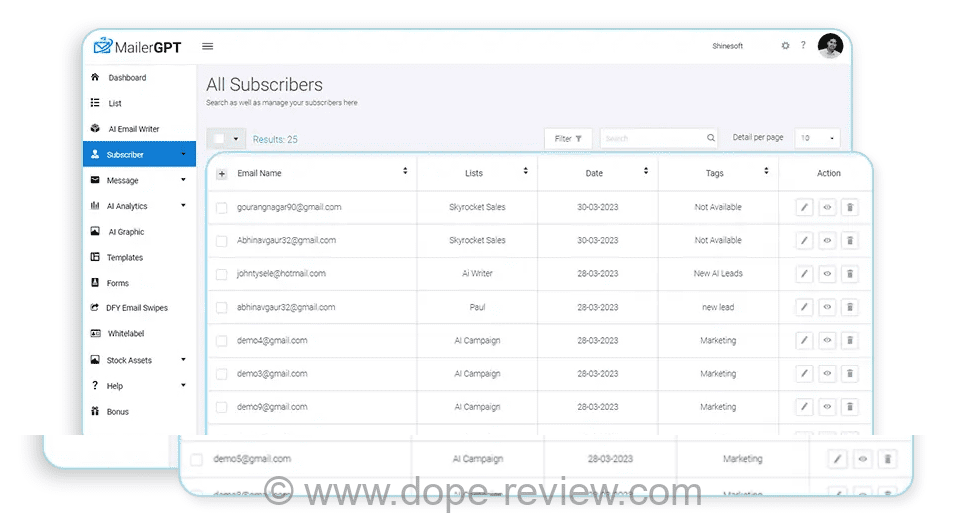Open the settings gear icon in header
Screen dimensions: 968x513
coord(785,46)
